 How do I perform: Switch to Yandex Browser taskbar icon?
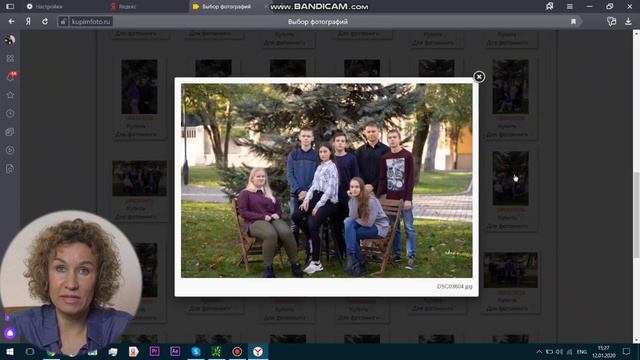(x=258, y=351)
